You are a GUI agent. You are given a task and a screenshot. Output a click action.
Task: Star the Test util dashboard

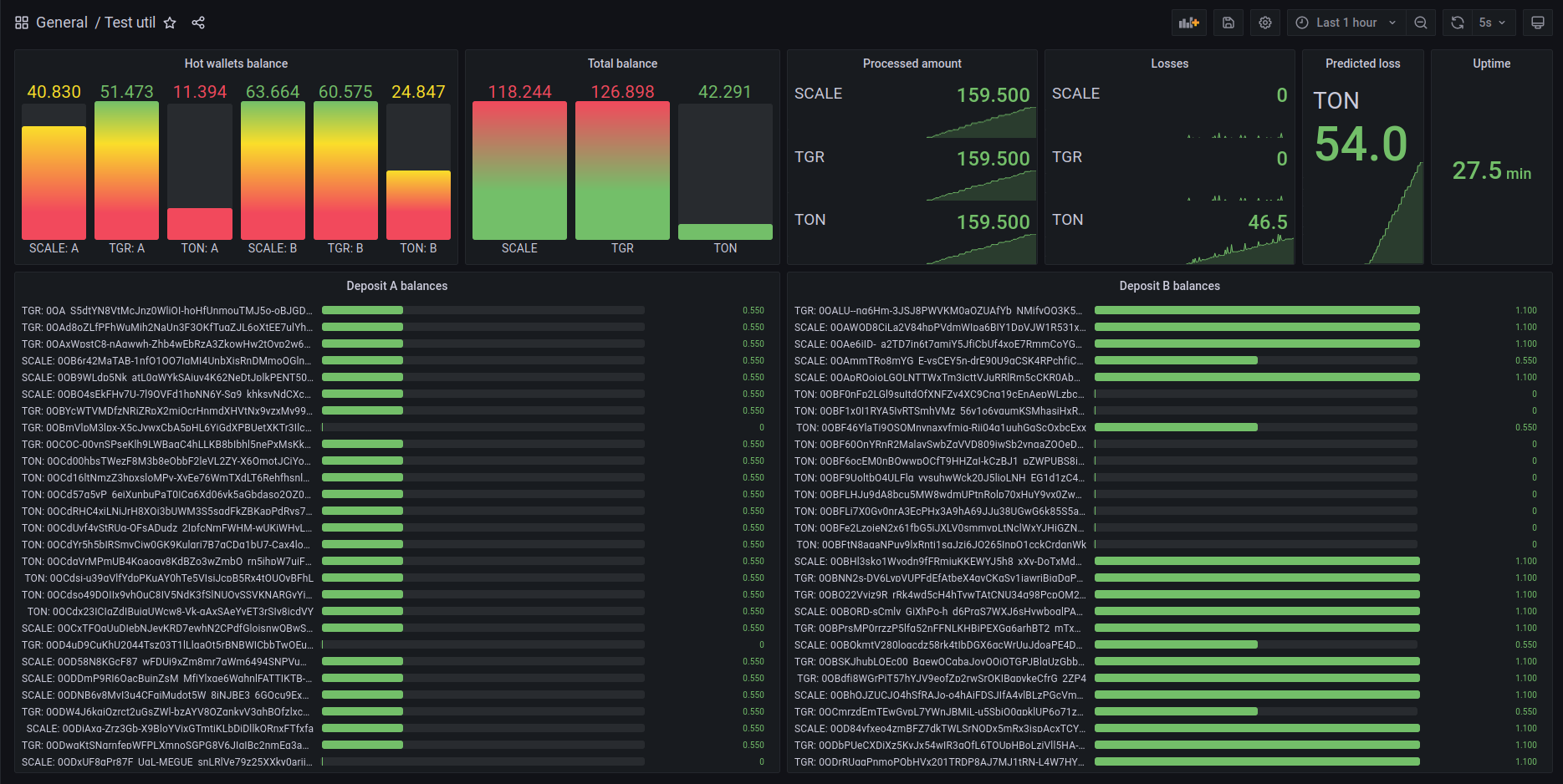pos(170,23)
